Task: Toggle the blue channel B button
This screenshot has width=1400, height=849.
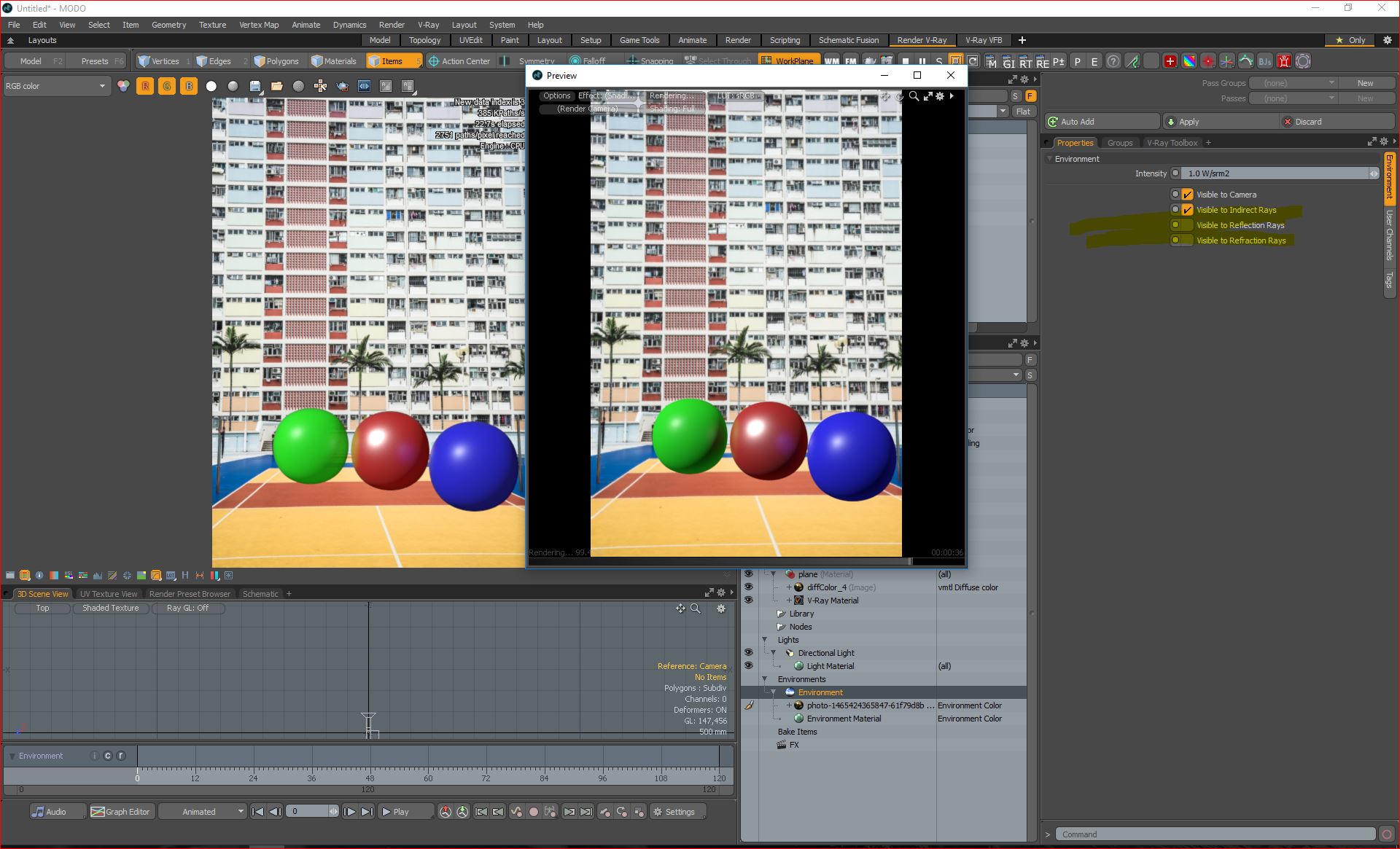Action: (189, 86)
